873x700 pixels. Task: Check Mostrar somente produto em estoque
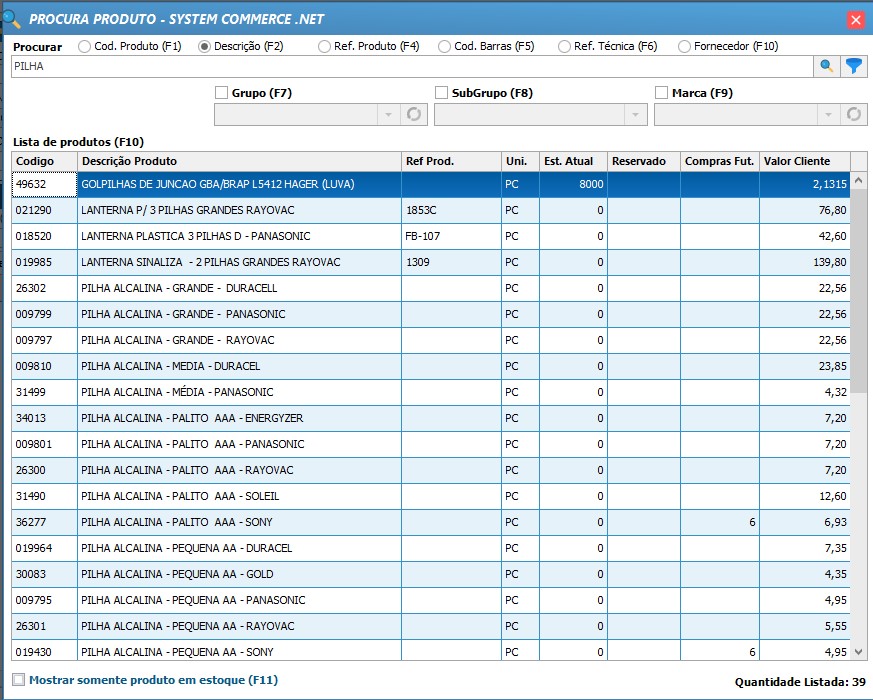[19, 680]
